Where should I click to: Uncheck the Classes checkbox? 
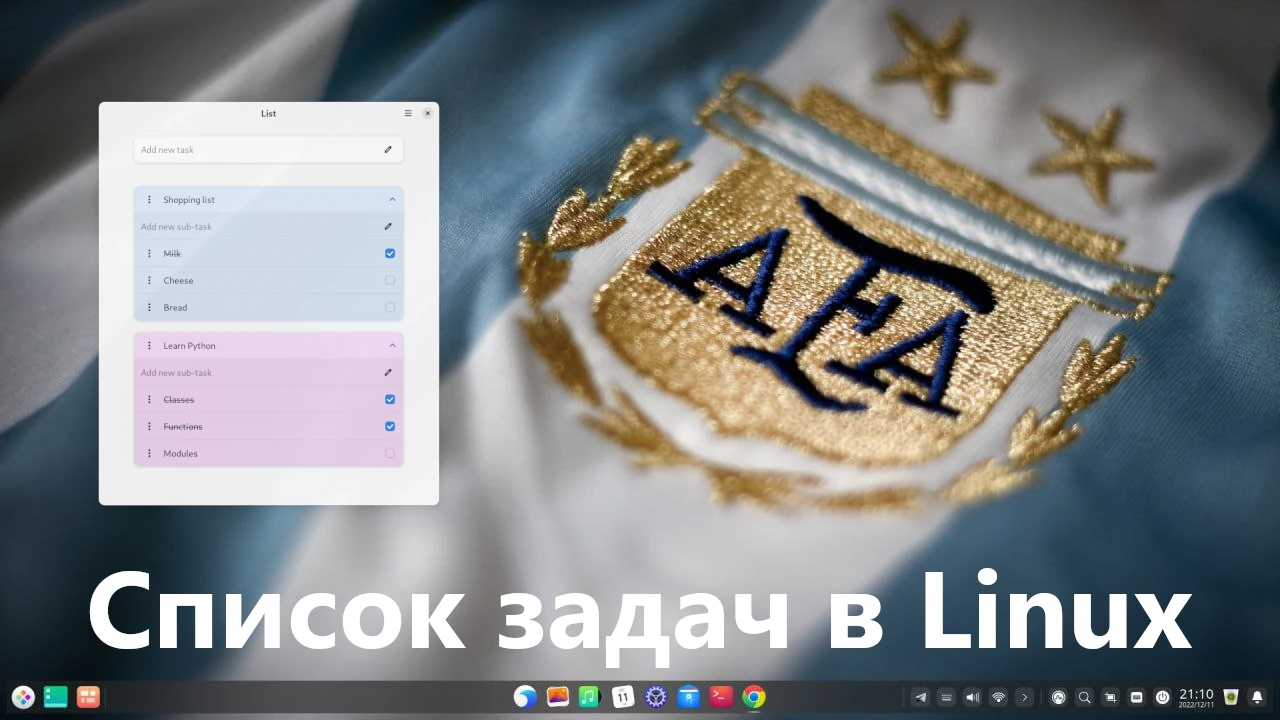click(390, 399)
